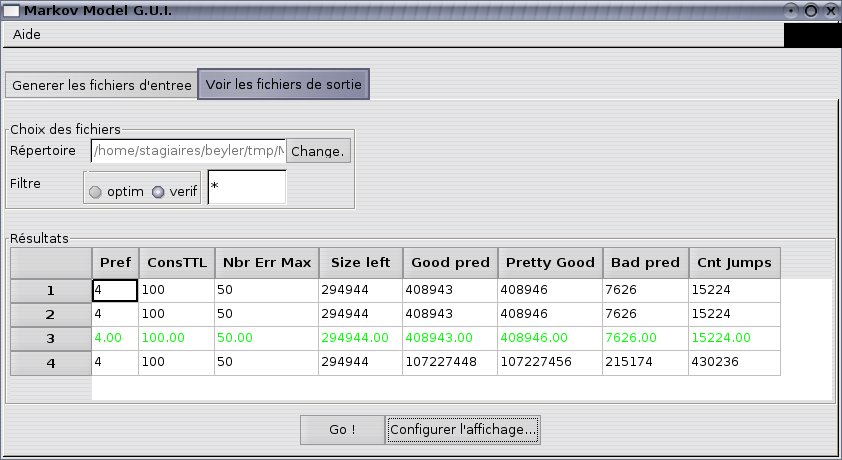Viewport: 842px width, 460px height.
Task: Open the Aide menu
Action: (x=27, y=34)
